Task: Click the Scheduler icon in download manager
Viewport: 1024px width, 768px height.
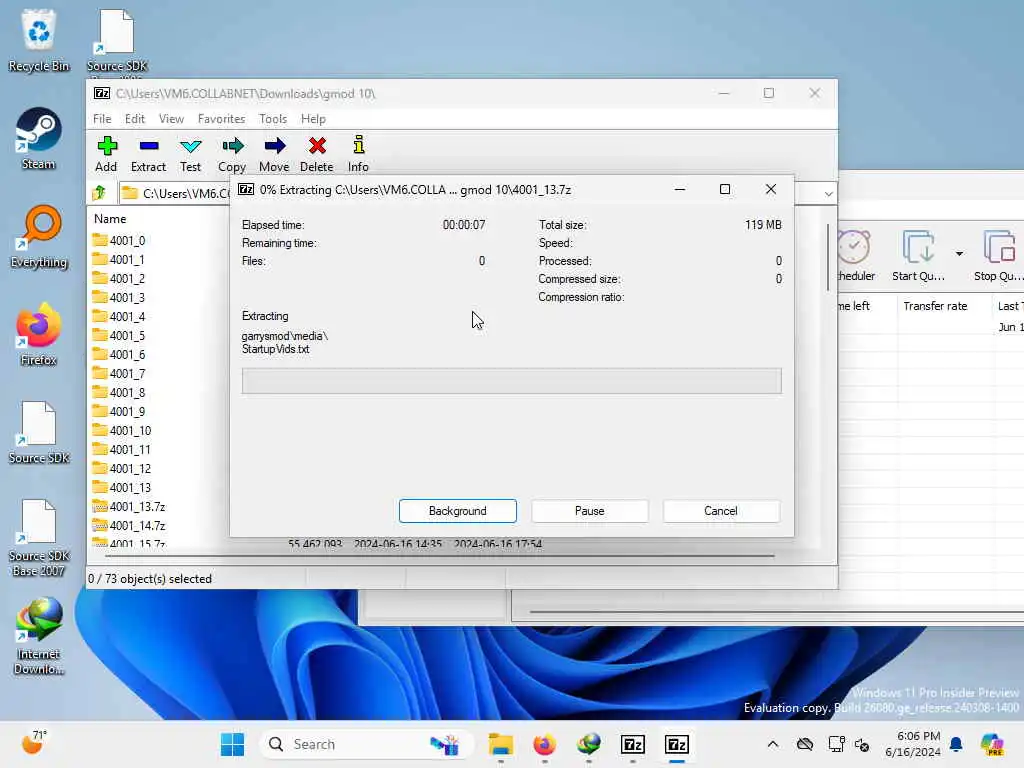Action: 856,256
